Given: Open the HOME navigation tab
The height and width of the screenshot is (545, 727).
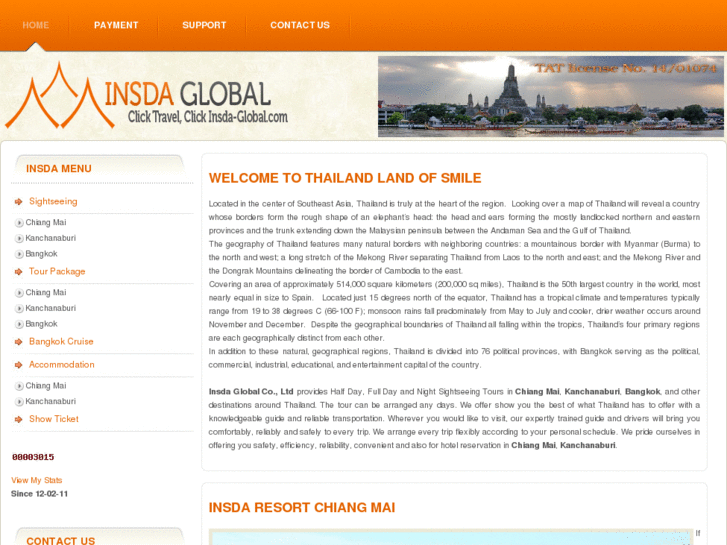Looking at the screenshot, I should tap(36, 25).
